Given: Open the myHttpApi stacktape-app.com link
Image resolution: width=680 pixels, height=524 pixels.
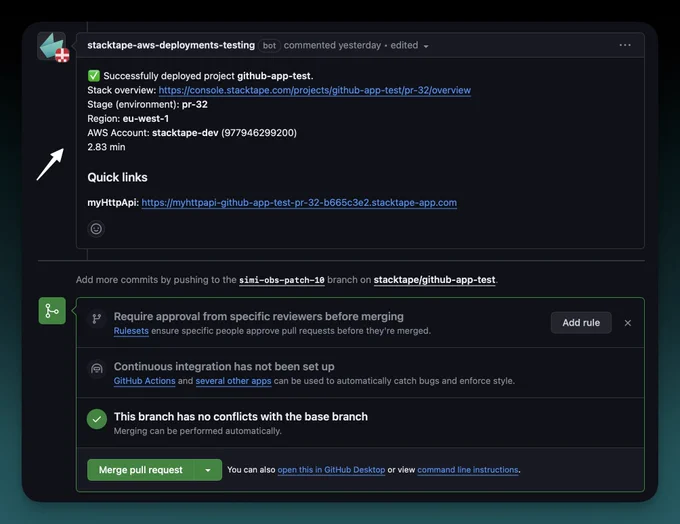Looking at the screenshot, I should pos(299,203).
